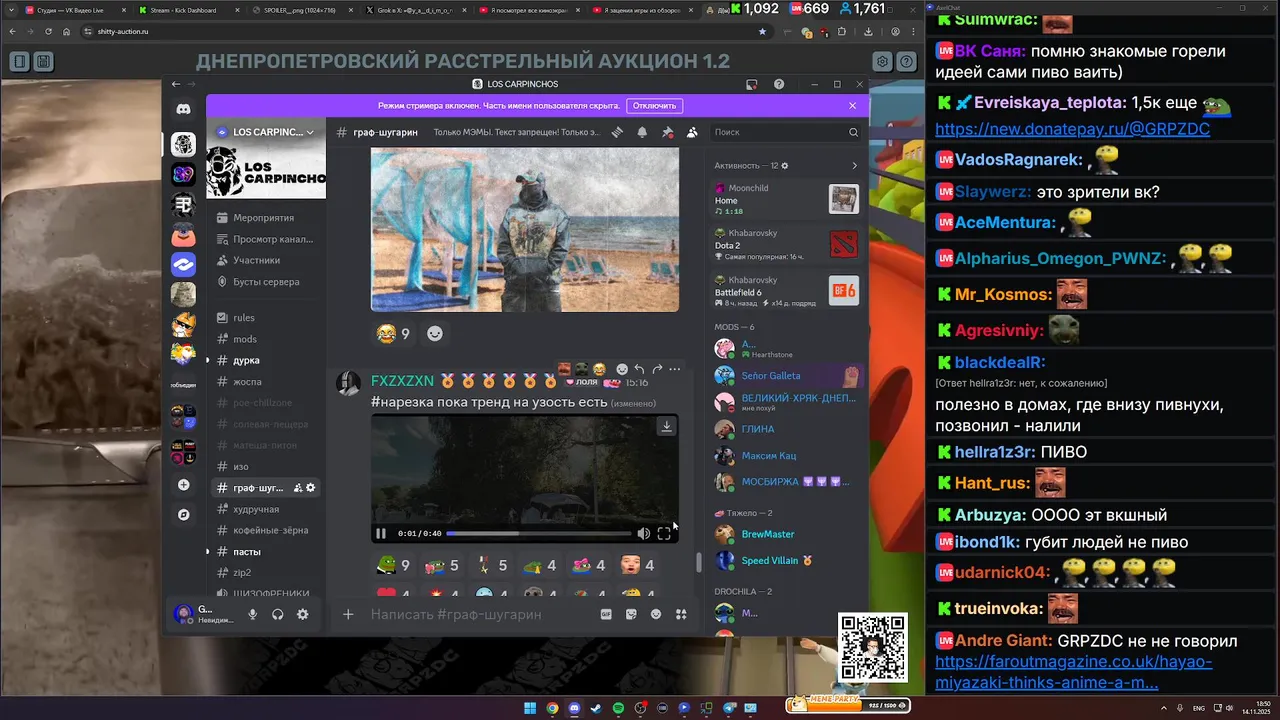Screen dimensions: 1280x720
Task: Expand LOS CARPINCHOS server dropdown
Action: point(310,132)
